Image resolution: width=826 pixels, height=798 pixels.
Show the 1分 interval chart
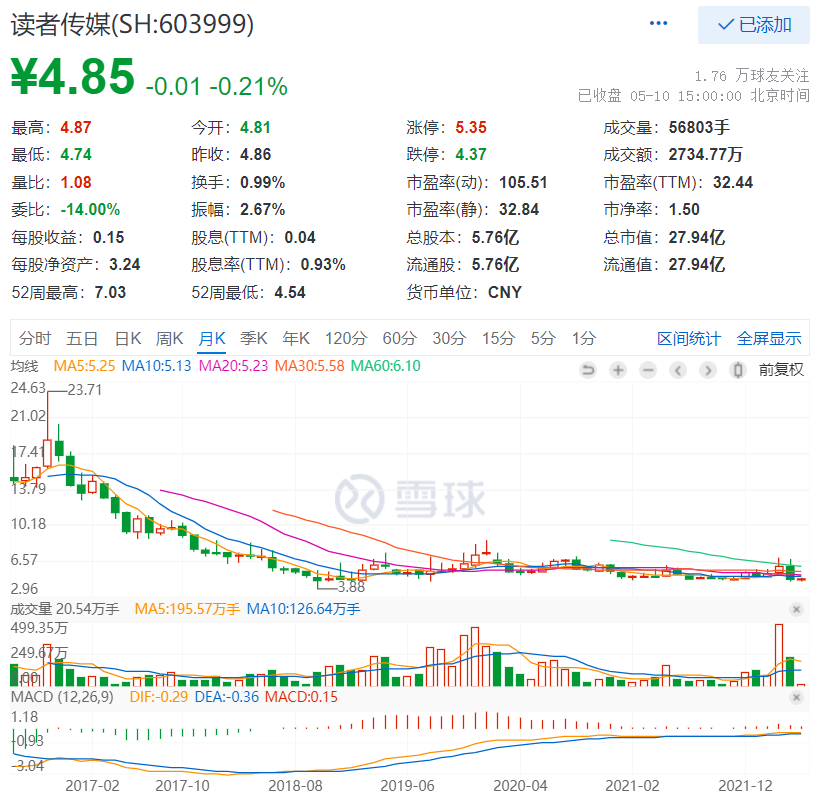point(584,339)
